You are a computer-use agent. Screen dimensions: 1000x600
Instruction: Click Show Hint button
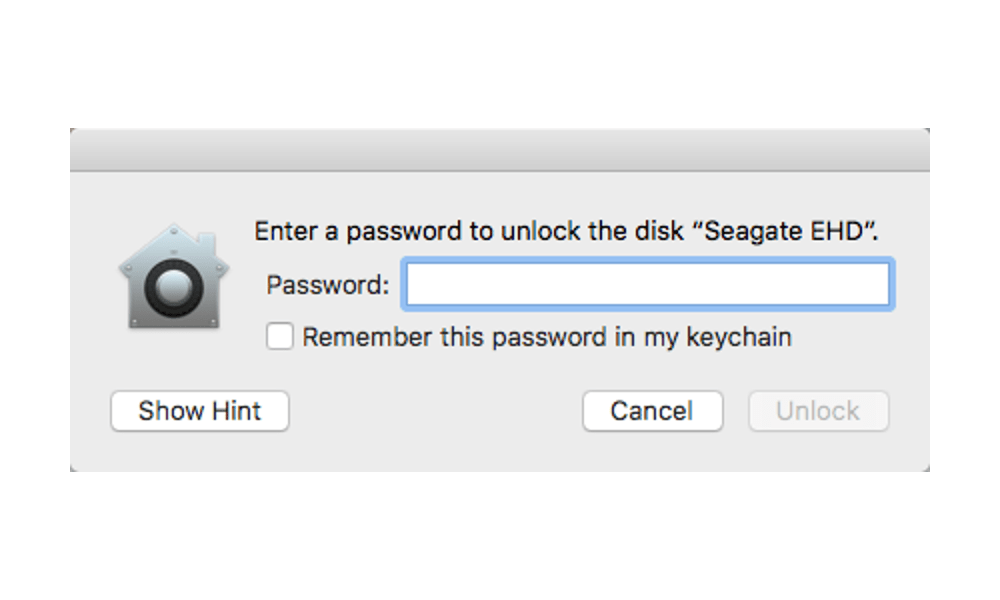[x=200, y=411]
